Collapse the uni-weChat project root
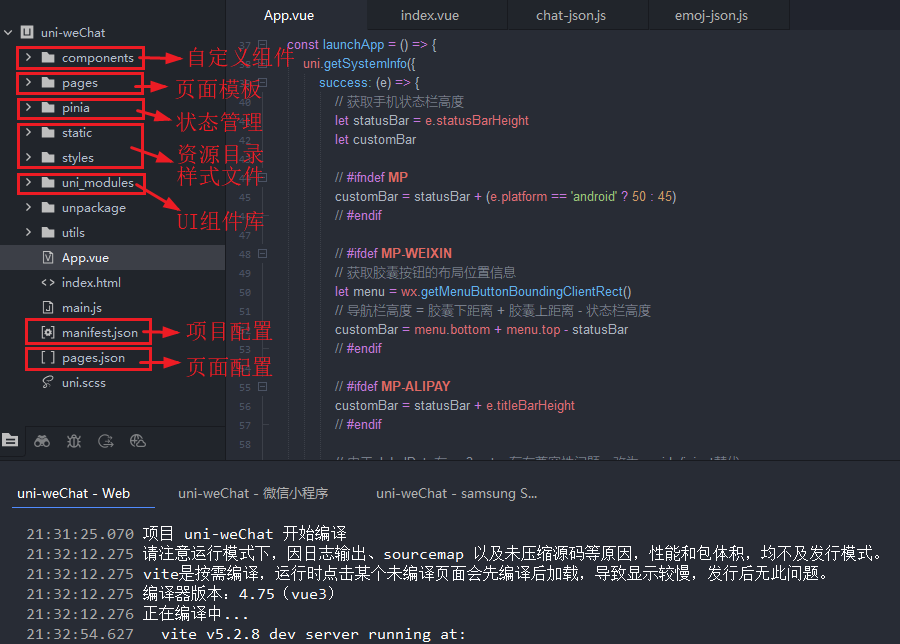The image size is (900, 644). [8, 32]
